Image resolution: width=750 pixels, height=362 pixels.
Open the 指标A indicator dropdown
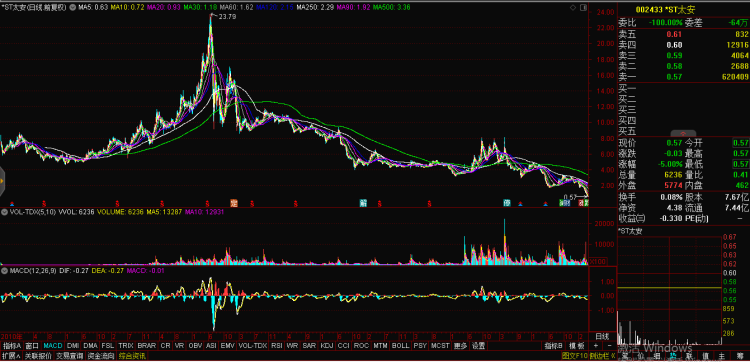tap(11, 345)
